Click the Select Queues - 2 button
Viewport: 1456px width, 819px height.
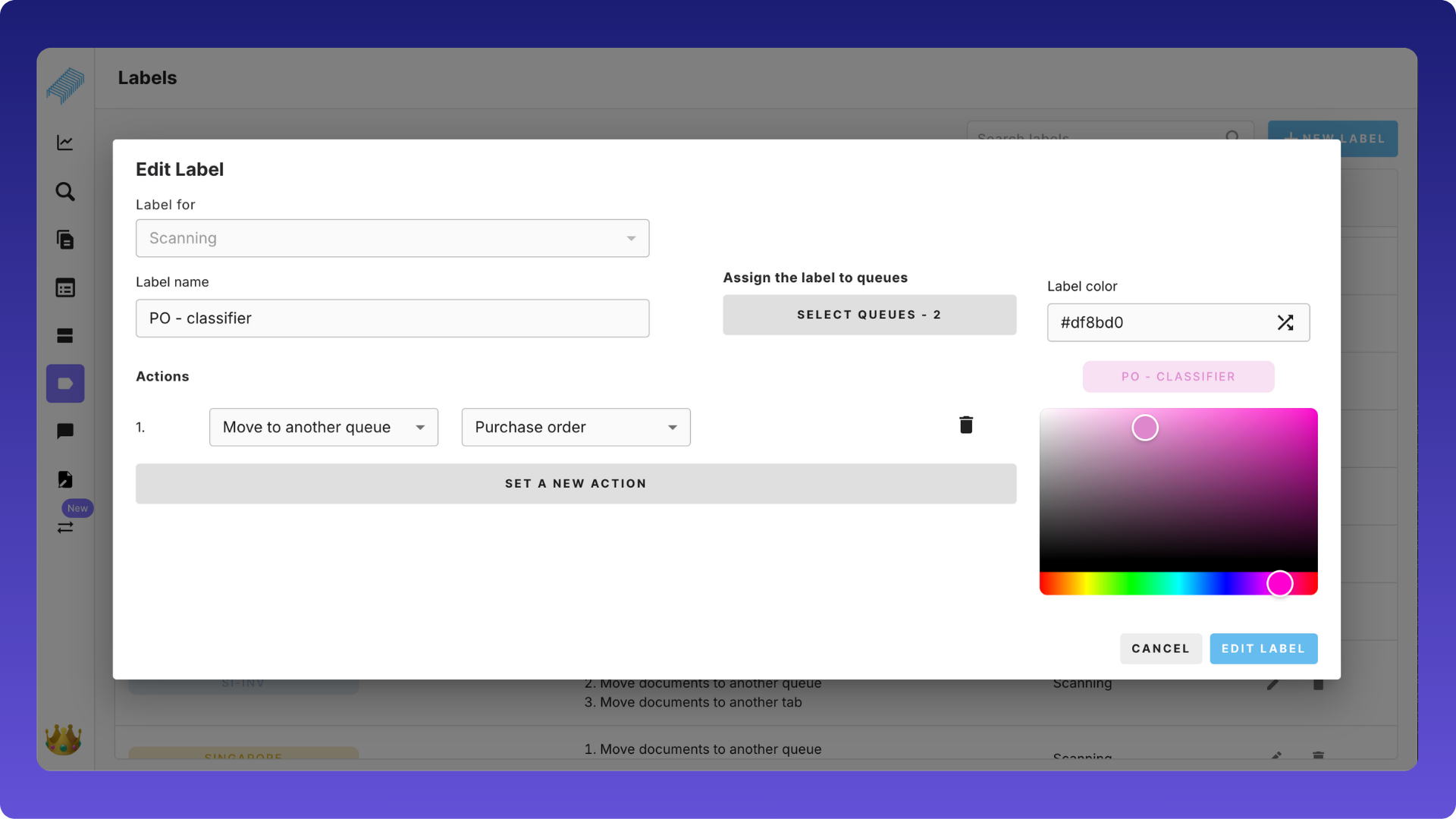869,315
